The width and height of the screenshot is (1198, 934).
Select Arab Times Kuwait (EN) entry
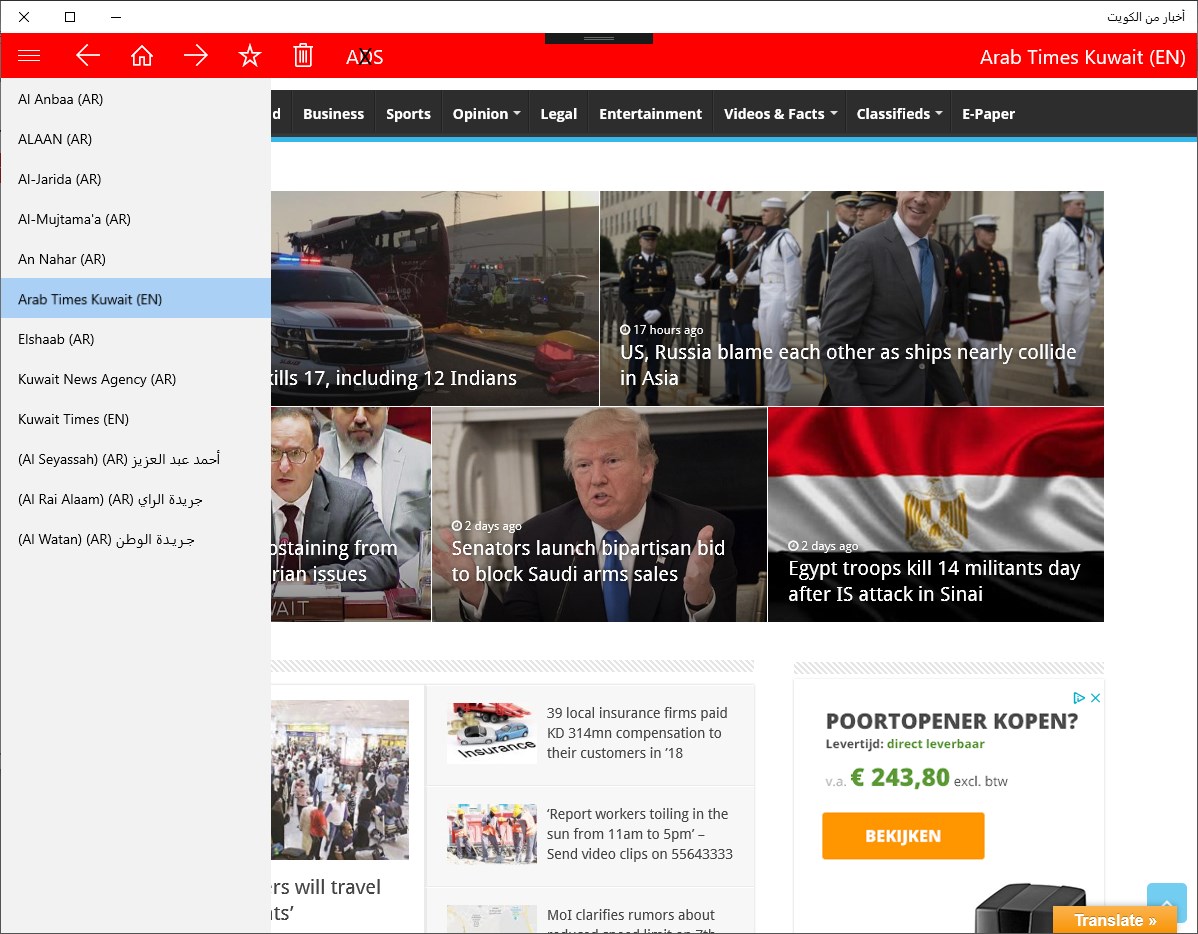click(x=135, y=299)
